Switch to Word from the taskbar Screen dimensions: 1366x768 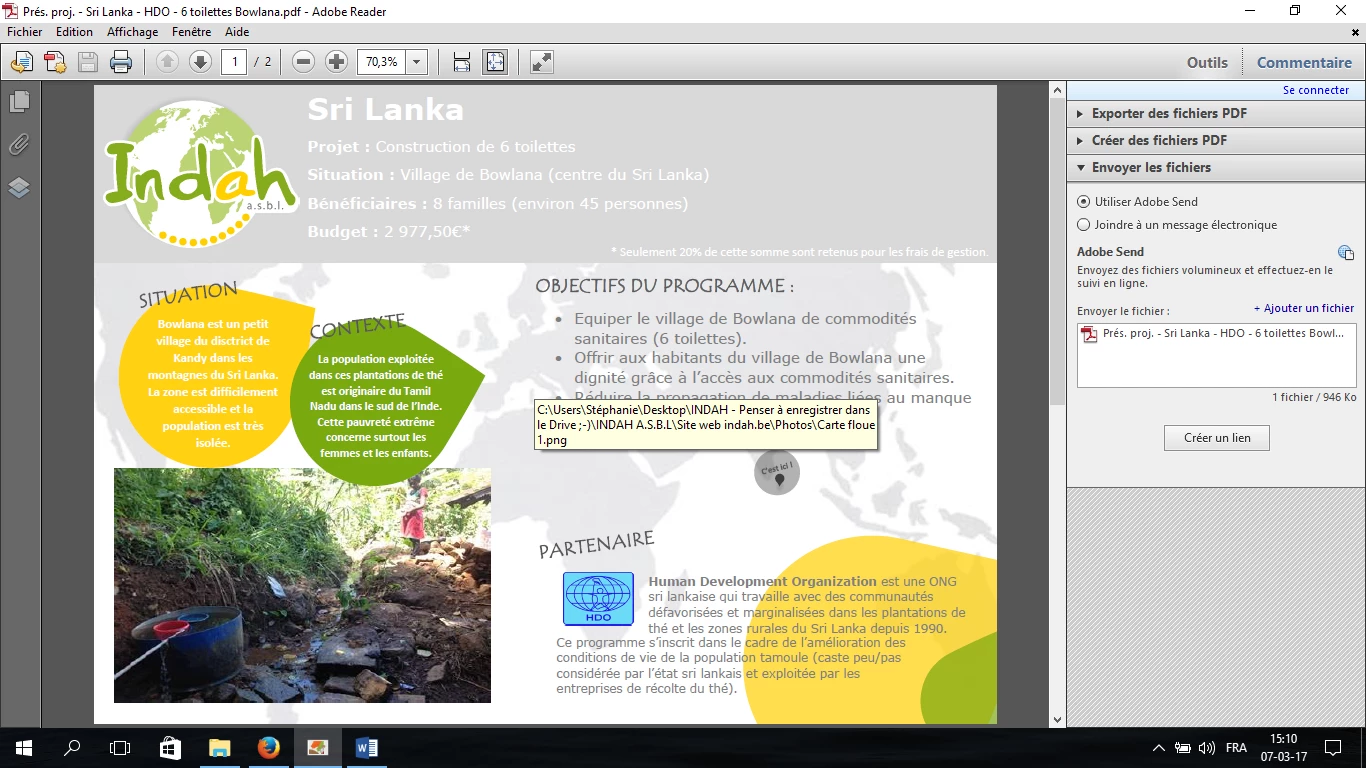click(x=366, y=748)
